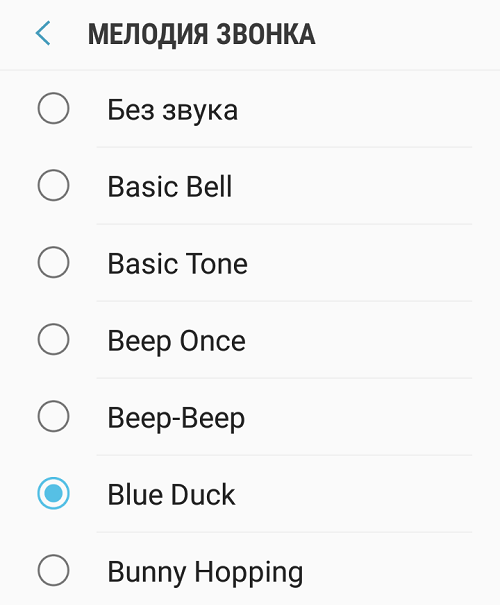Tap the back arrow icon
This screenshot has width=500, height=605.
pyautogui.click(x=43, y=34)
